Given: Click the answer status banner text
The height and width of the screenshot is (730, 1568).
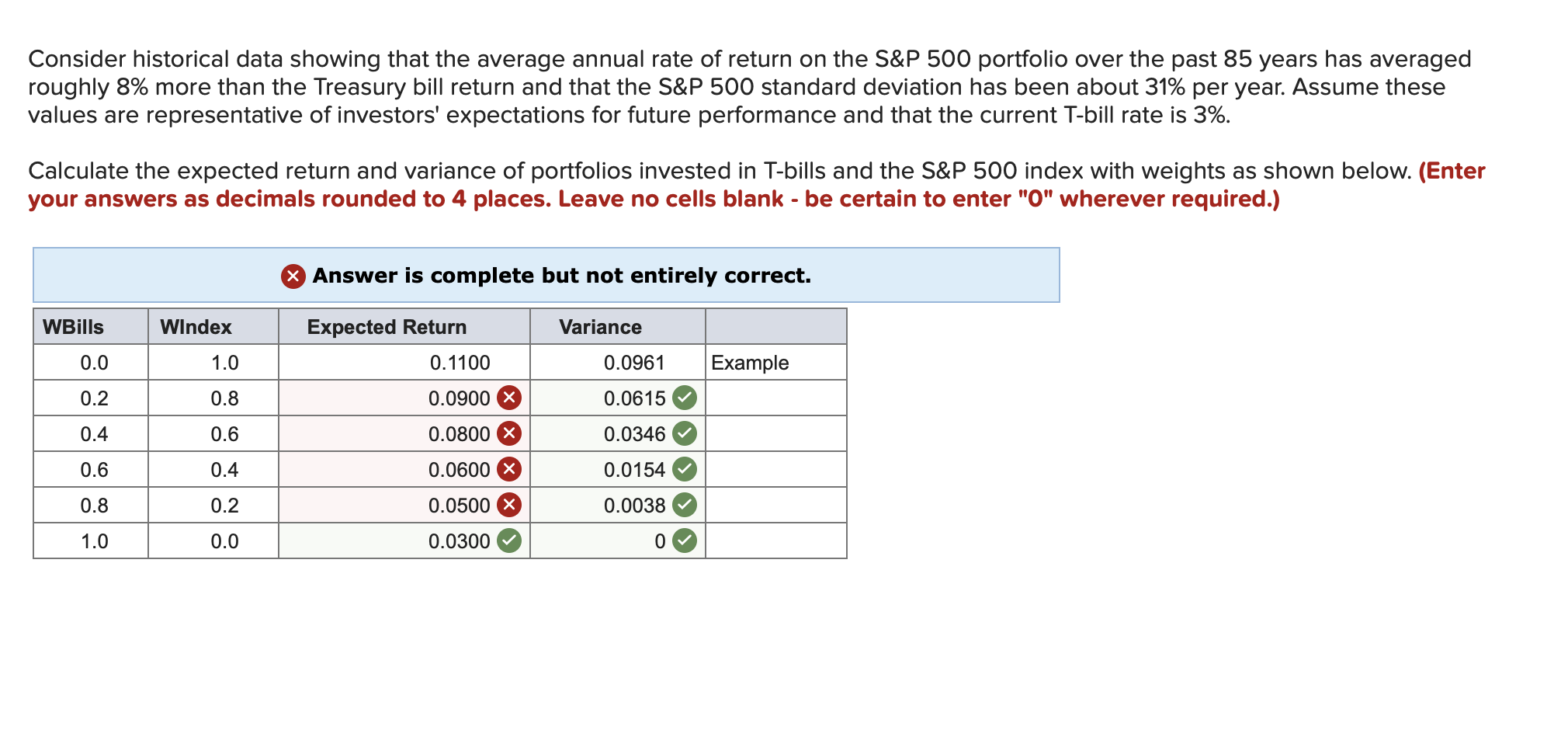Looking at the screenshot, I should tap(560, 276).
